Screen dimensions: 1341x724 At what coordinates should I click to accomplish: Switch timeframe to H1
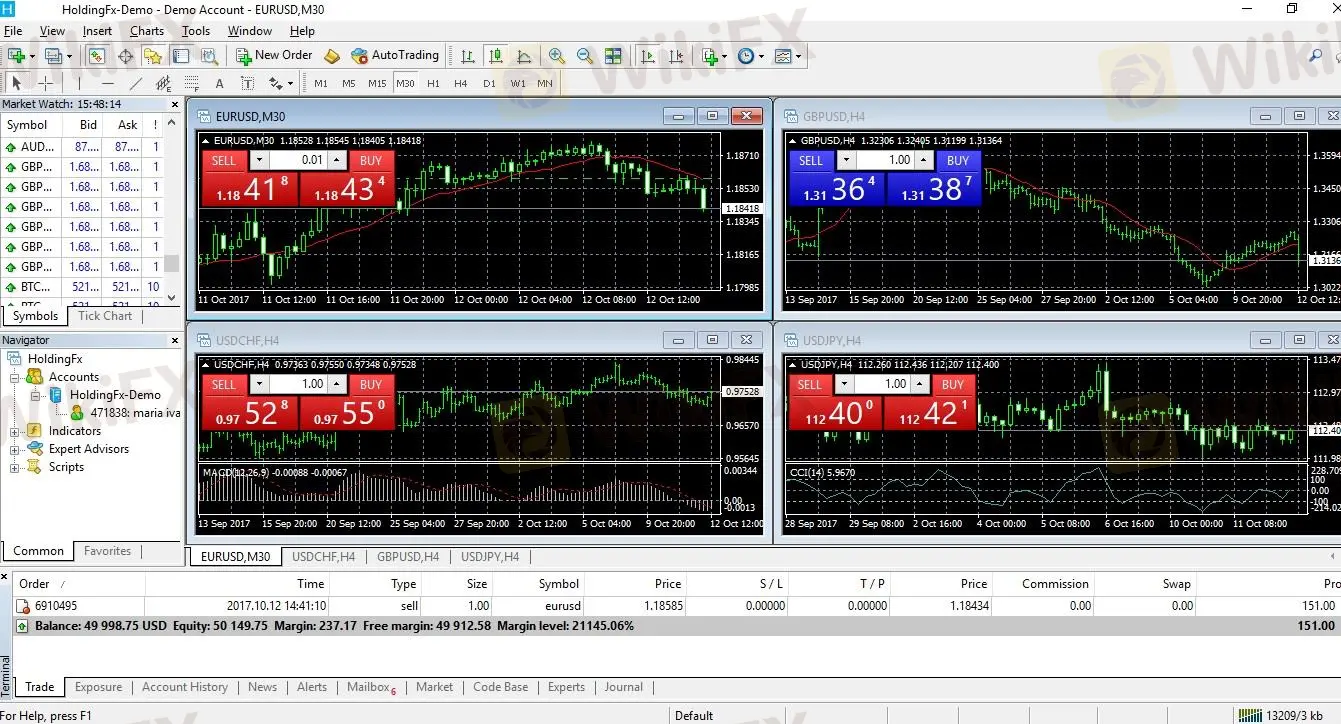coord(433,83)
